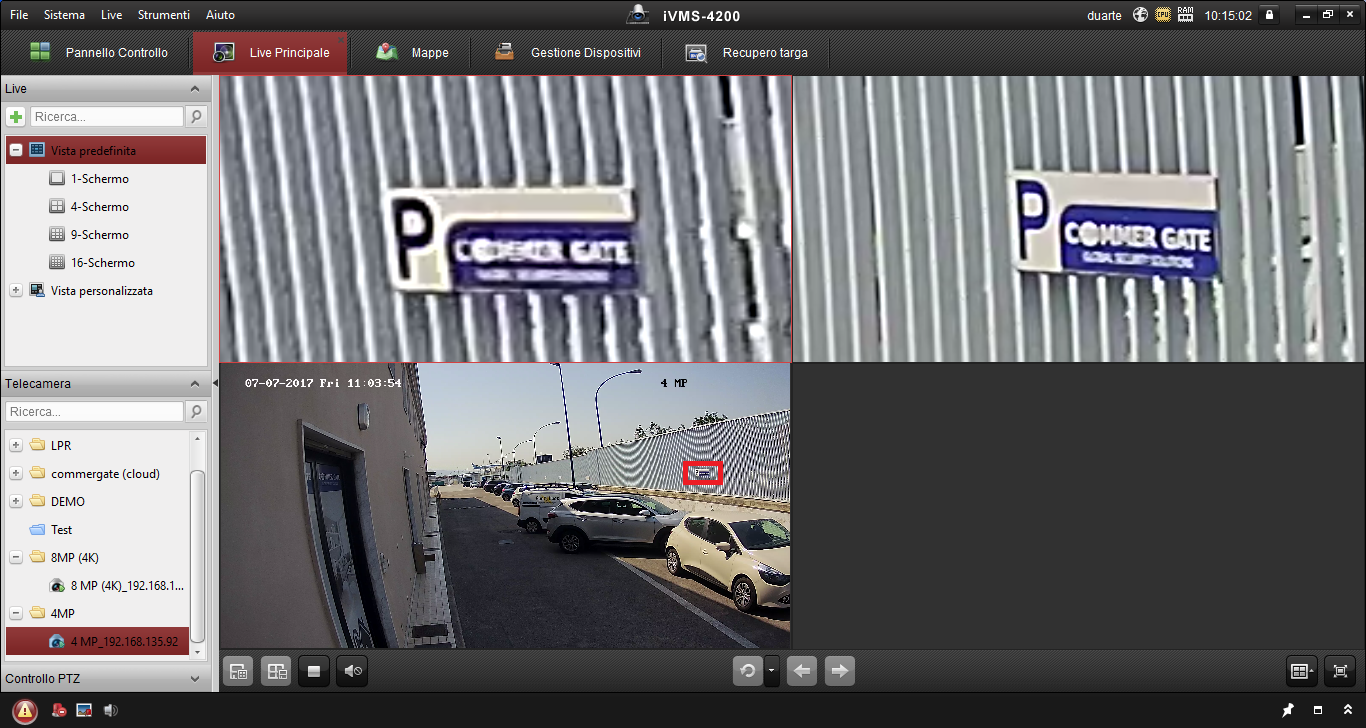This screenshot has width=1366, height=728.
Task: Start the auto-switch cycle button
Action: pos(748,672)
